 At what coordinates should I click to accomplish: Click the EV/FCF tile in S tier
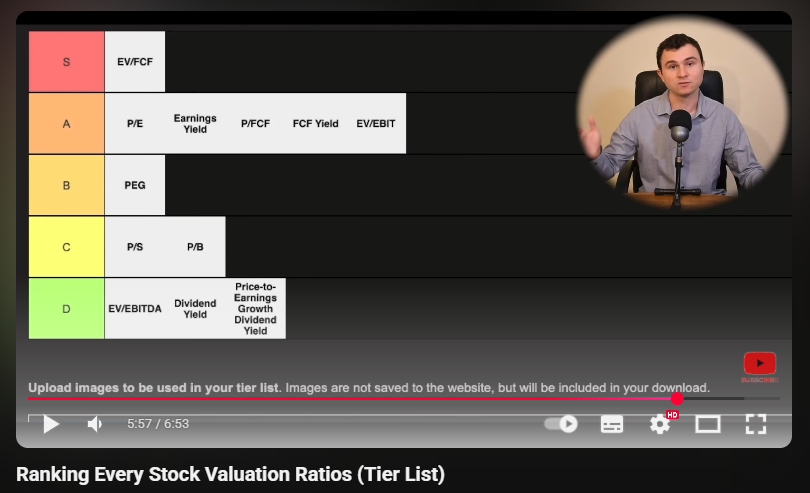tap(135, 62)
